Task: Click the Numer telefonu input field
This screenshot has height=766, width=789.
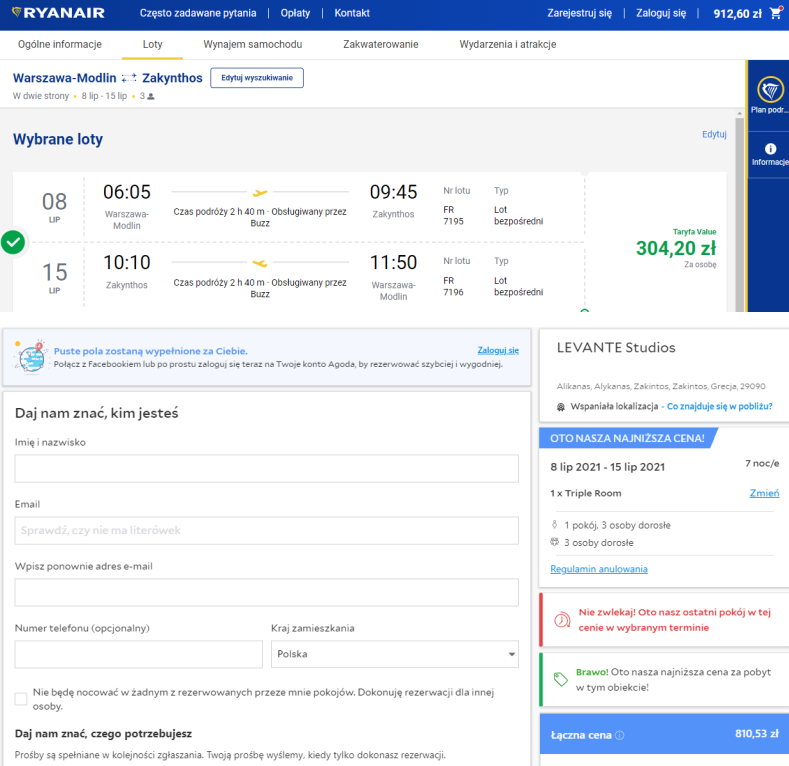Action: 138,654
